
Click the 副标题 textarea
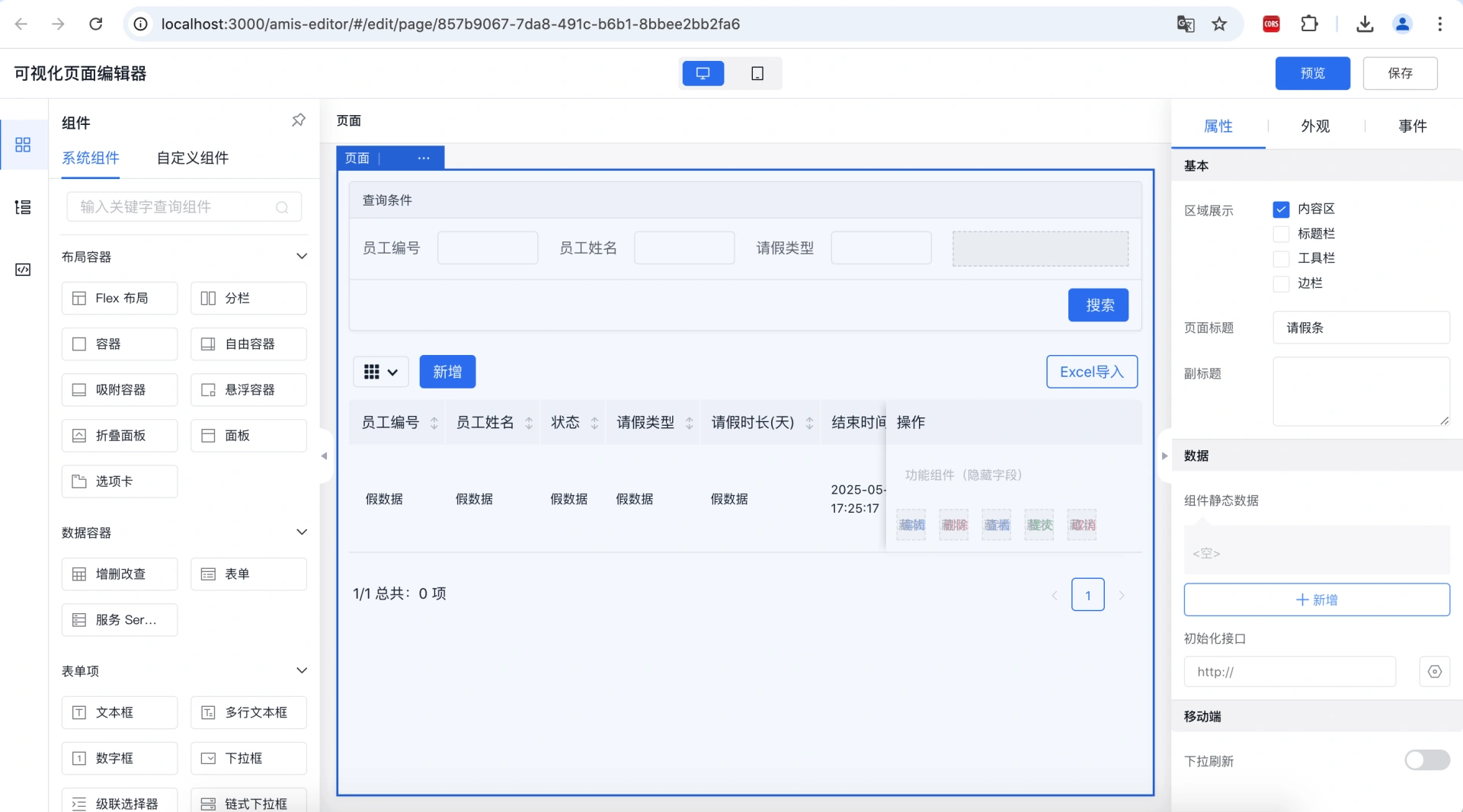pos(1361,392)
